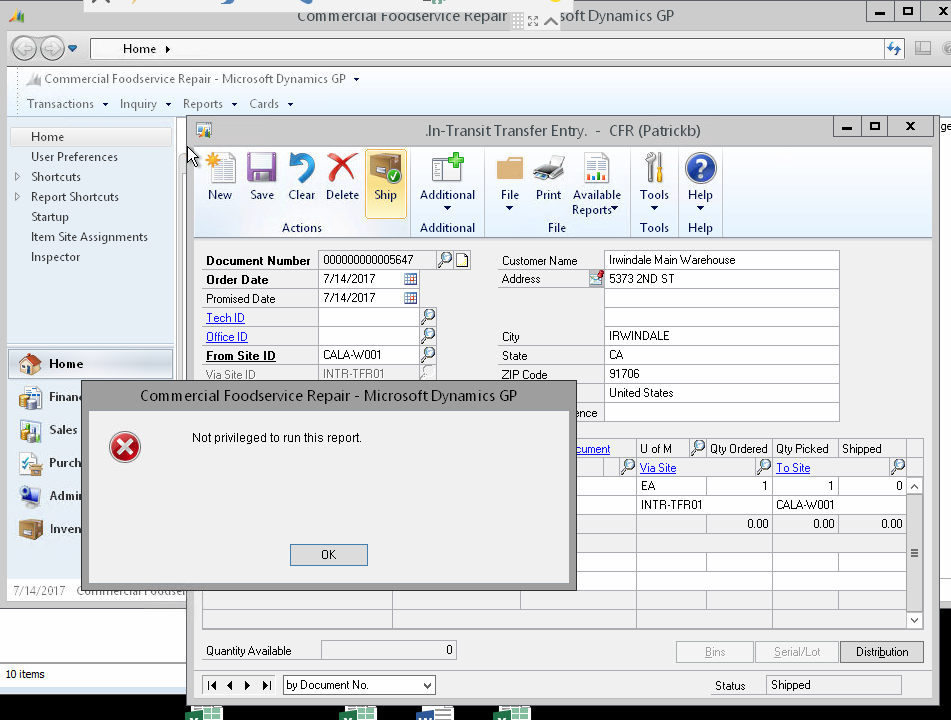This screenshot has width=951, height=720.
Task: Open the Order Date calendar picker
Action: tap(411, 279)
